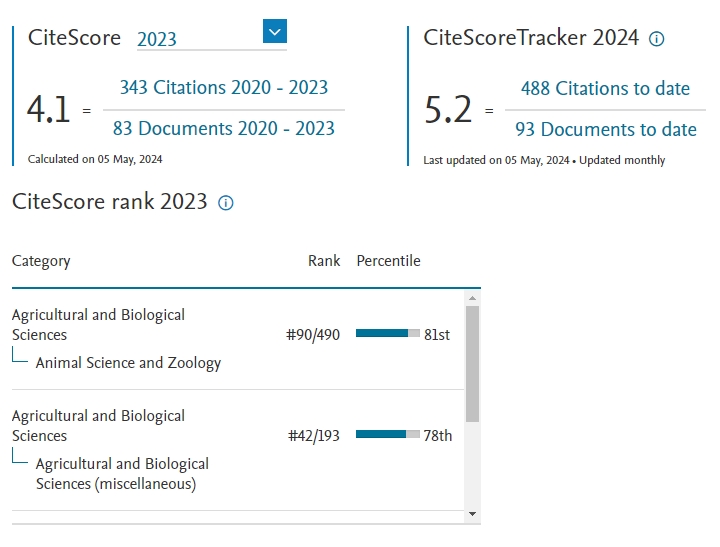
Task: Select the 4.1 CiteScore value
Action: [x=48, y=109]
